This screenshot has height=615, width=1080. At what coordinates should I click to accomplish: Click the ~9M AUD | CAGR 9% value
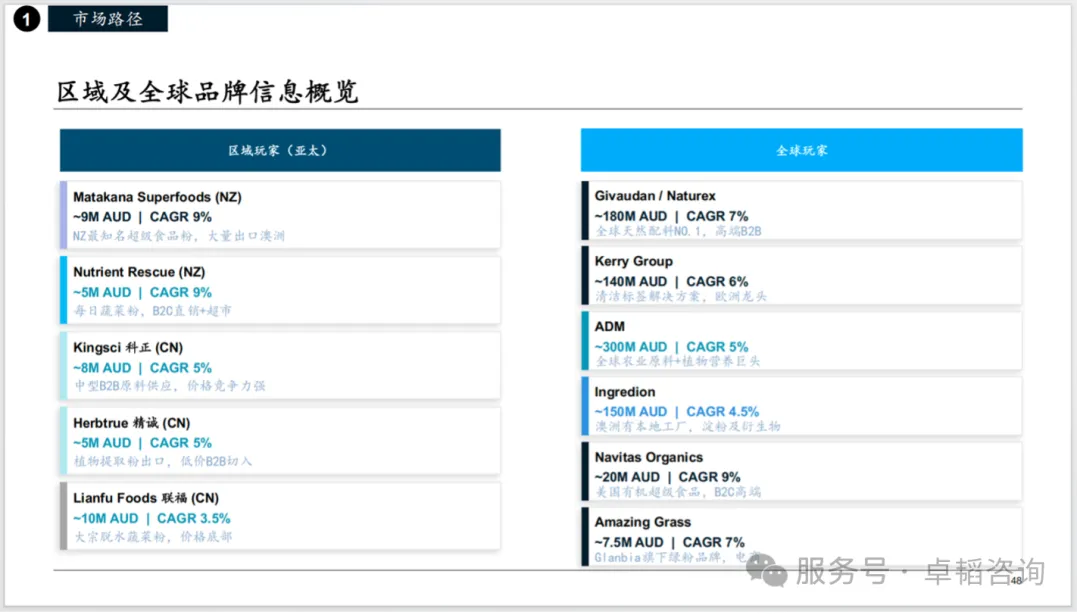coord(143,217)
